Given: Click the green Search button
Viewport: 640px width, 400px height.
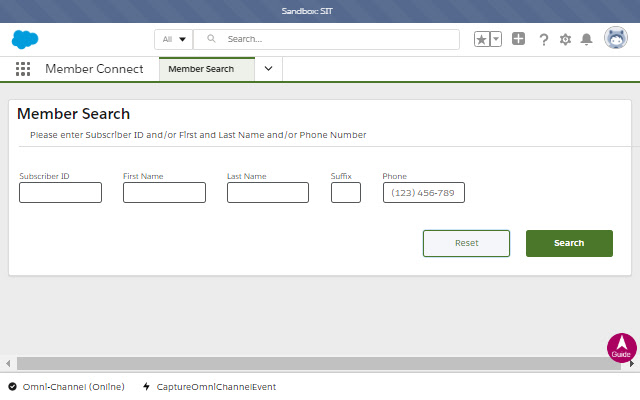Looking at the screenshot, I should pos(569,243).
